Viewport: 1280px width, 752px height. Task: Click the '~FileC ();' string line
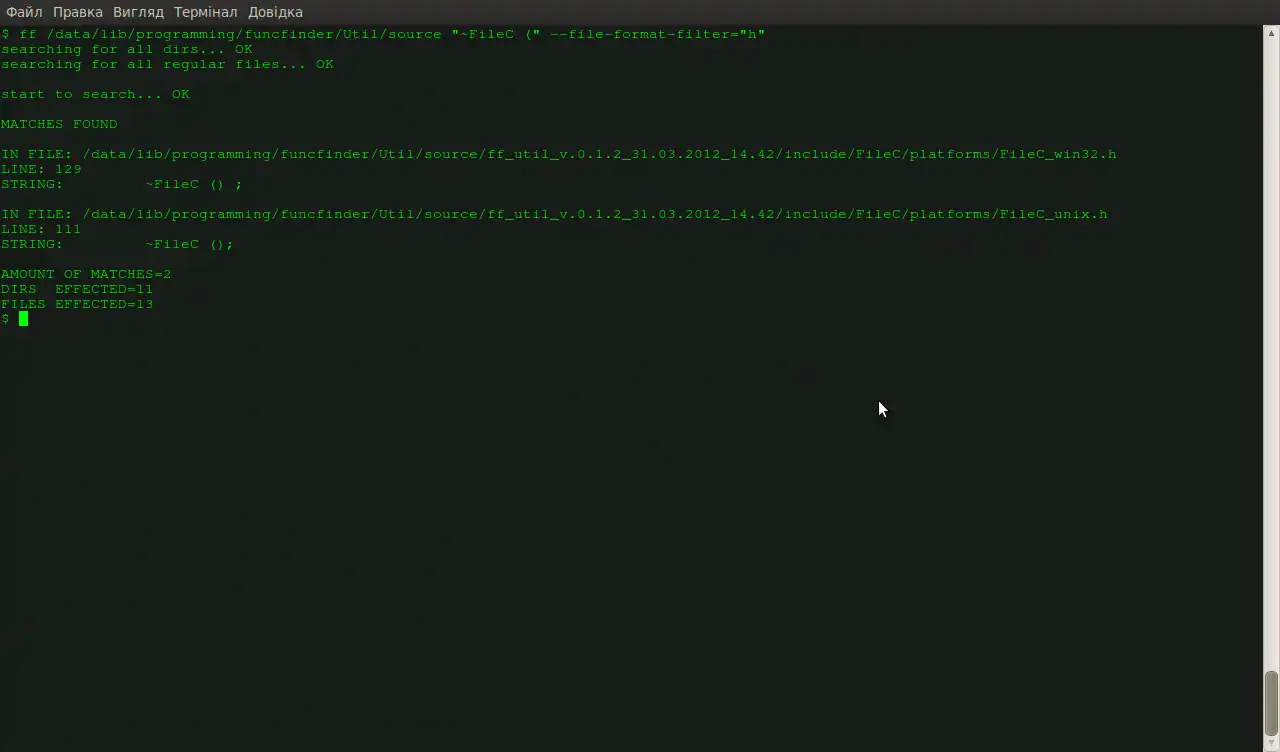pyautogui.click(x=117, y=244)
